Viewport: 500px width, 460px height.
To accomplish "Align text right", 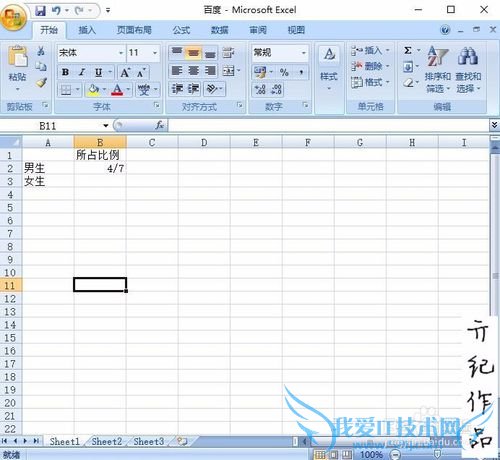I will 210,71.
